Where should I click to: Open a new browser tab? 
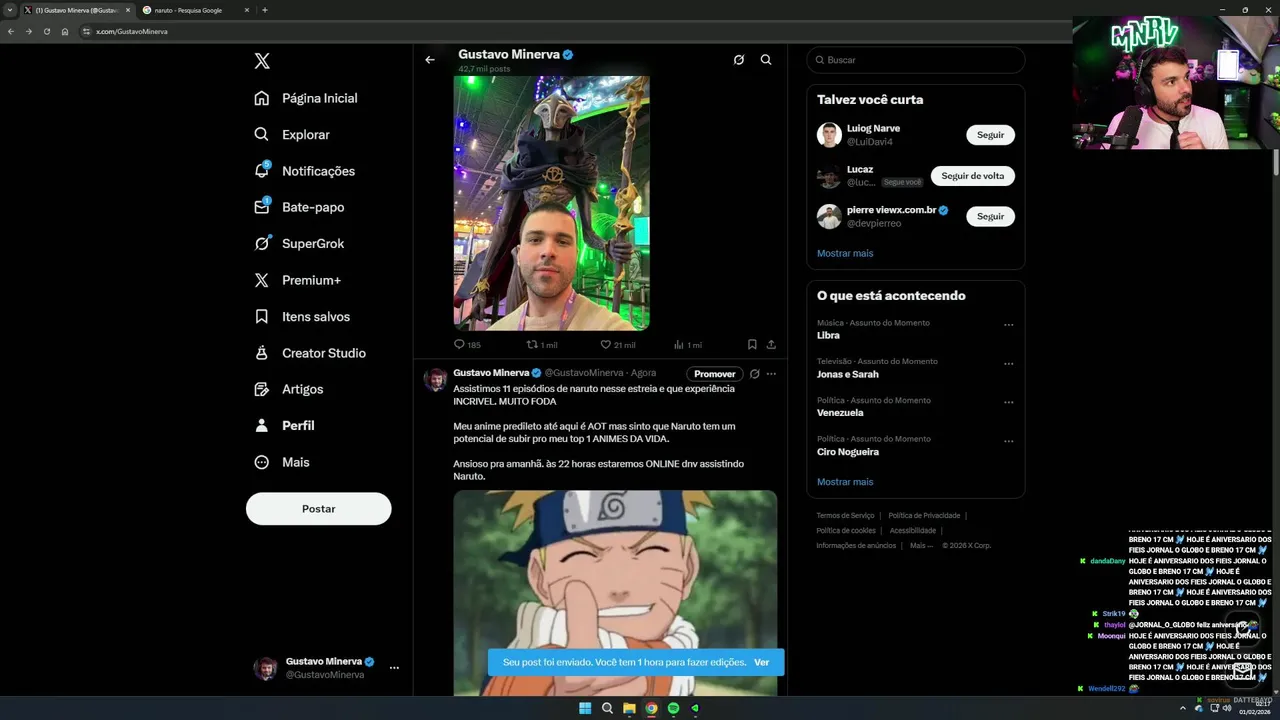tap(264, 10)
